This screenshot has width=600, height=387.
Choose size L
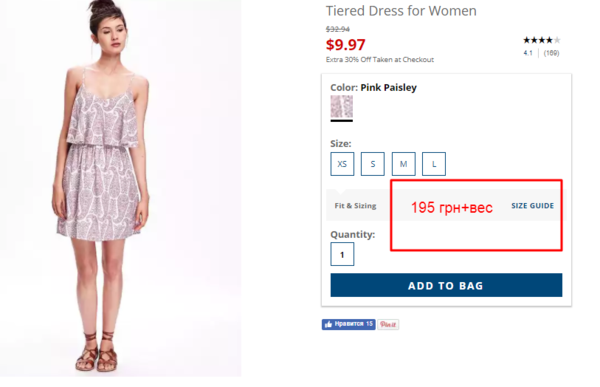434,164
